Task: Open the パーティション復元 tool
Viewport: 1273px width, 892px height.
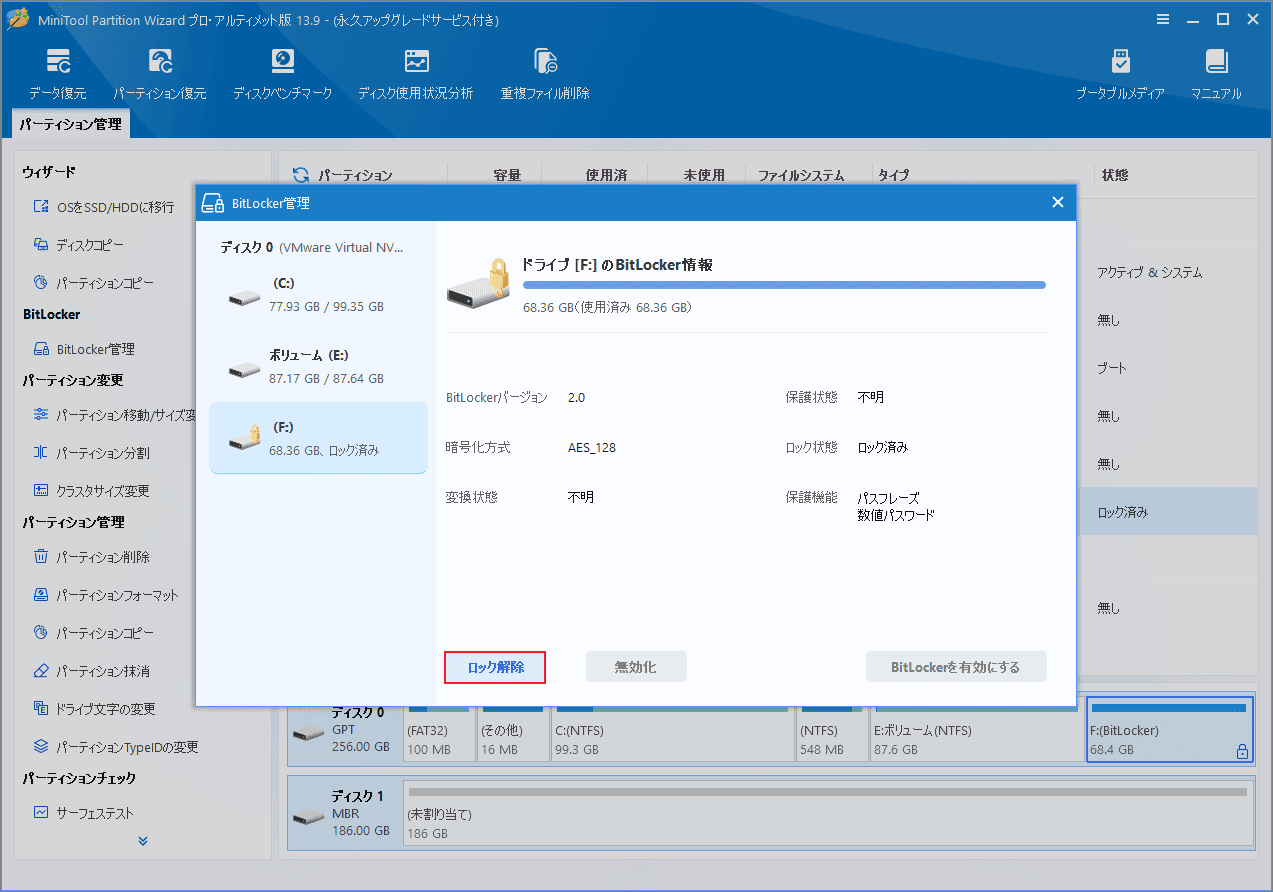Action: tap(159, 73)
